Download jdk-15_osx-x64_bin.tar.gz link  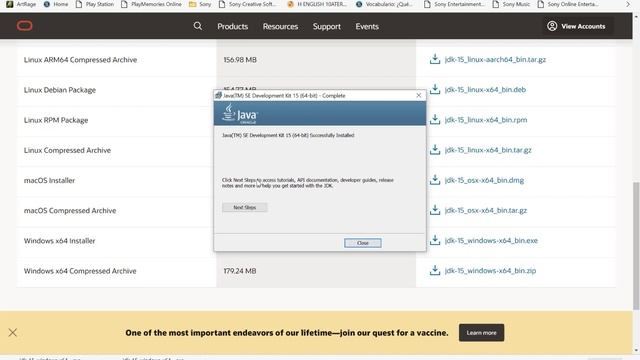486,211
